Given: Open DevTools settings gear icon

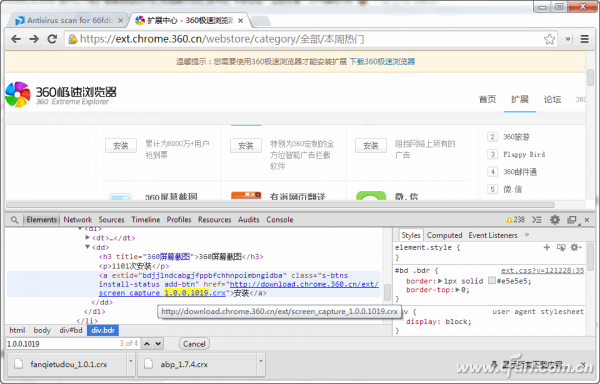Looking at the screenshot, I should (x=555, y=220).
